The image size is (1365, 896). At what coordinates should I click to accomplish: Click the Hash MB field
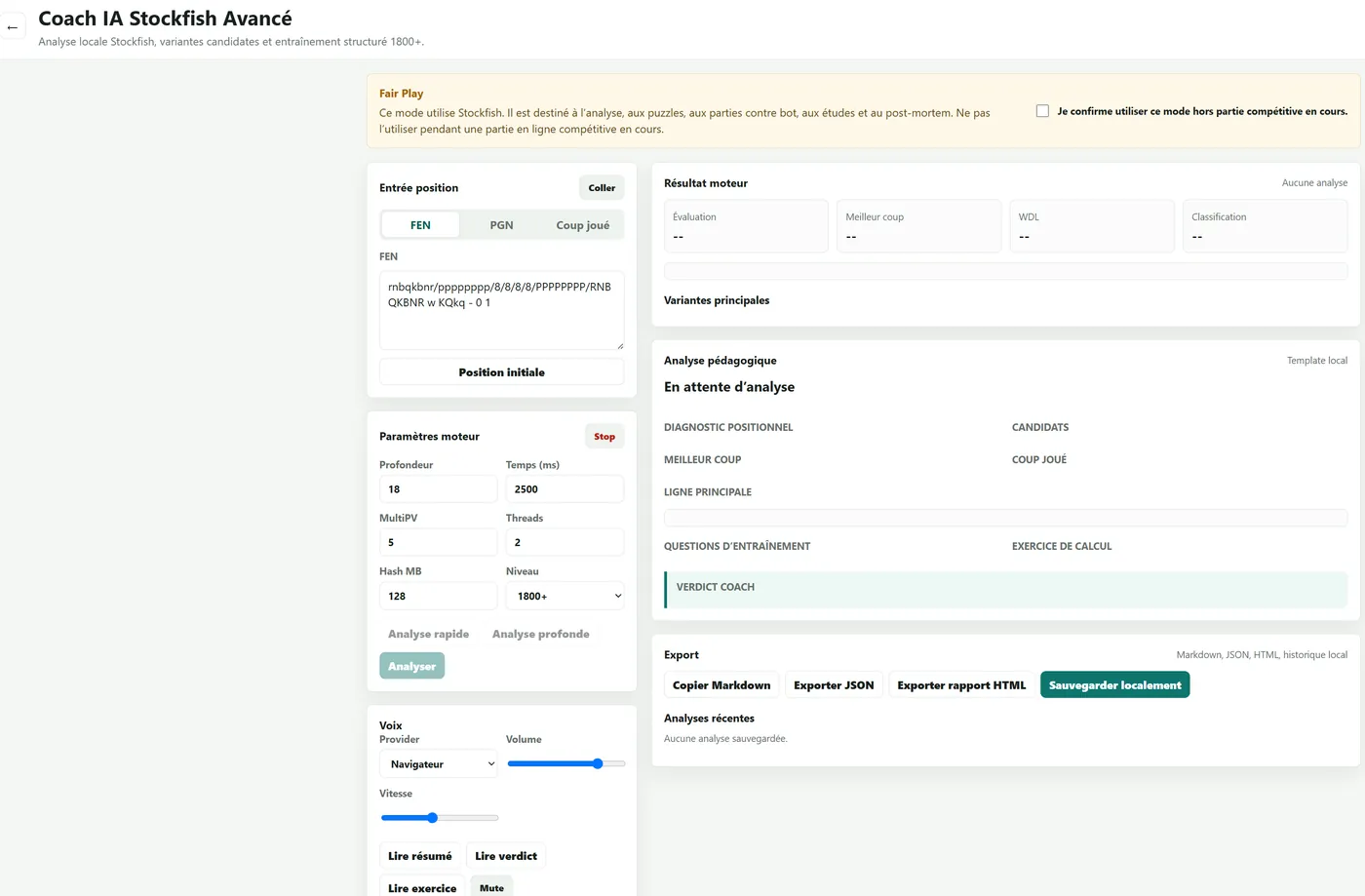(438, 596)
